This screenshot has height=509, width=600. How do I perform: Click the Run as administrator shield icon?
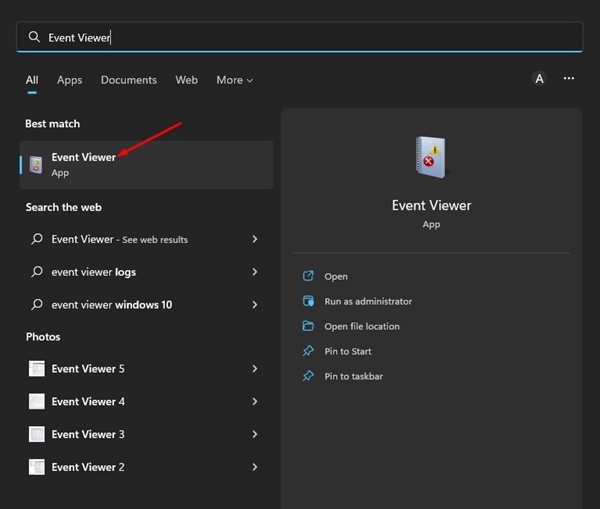pos(308,301)
